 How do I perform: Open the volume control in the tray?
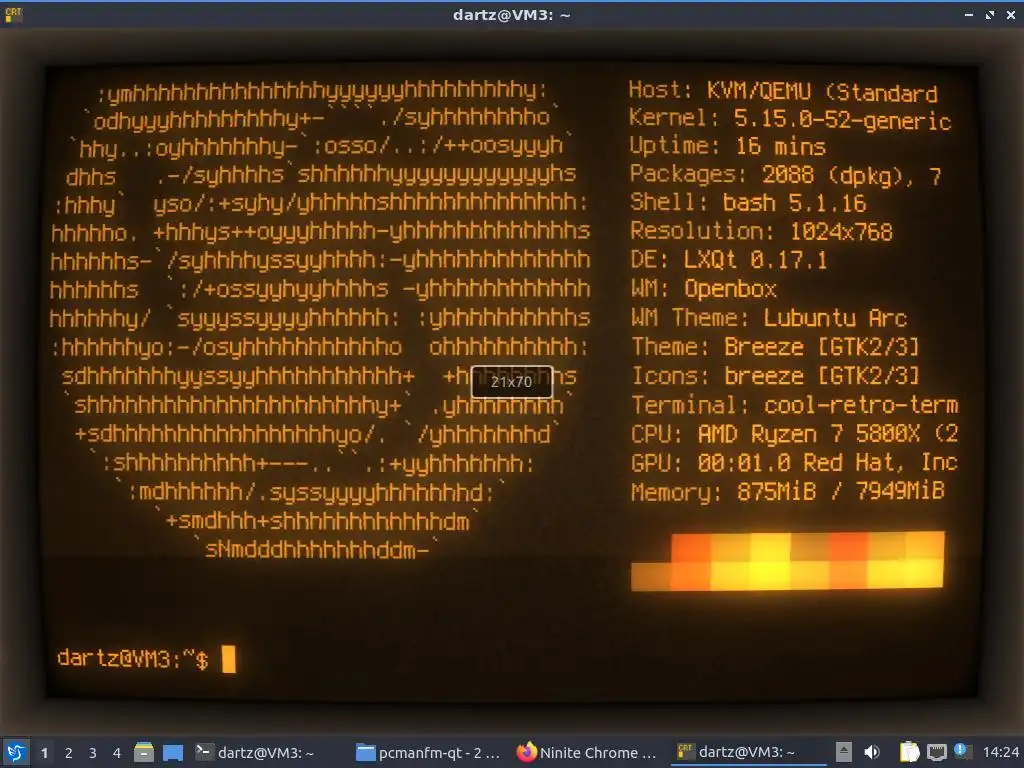[872, 752]
